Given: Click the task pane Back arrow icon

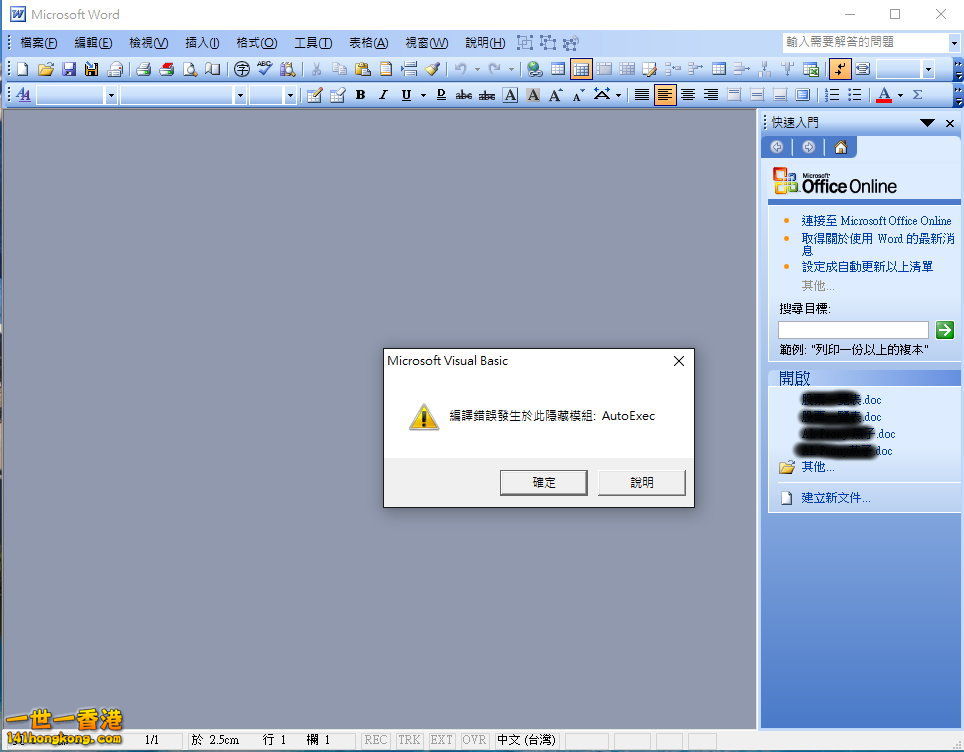Looking at the screenshot, I should [x=776, y=147].
